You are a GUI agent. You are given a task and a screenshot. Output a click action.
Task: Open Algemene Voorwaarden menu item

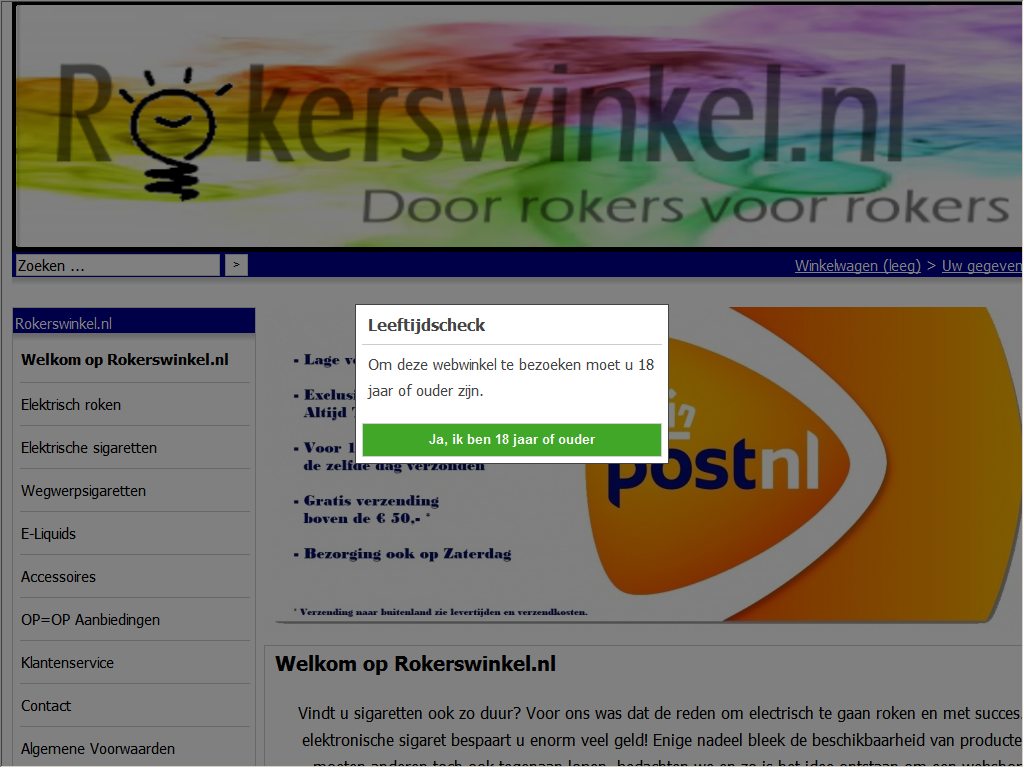coord(98,749)
